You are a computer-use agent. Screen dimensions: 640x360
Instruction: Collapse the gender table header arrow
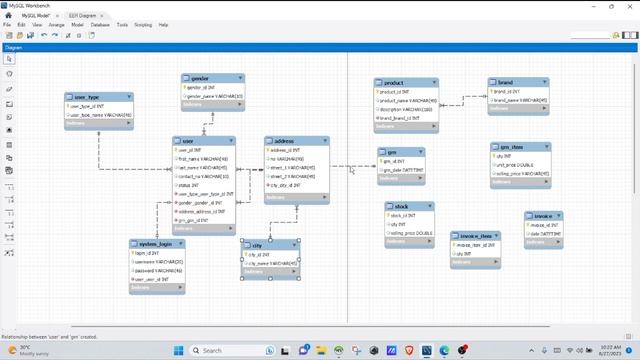click(240, 78)
